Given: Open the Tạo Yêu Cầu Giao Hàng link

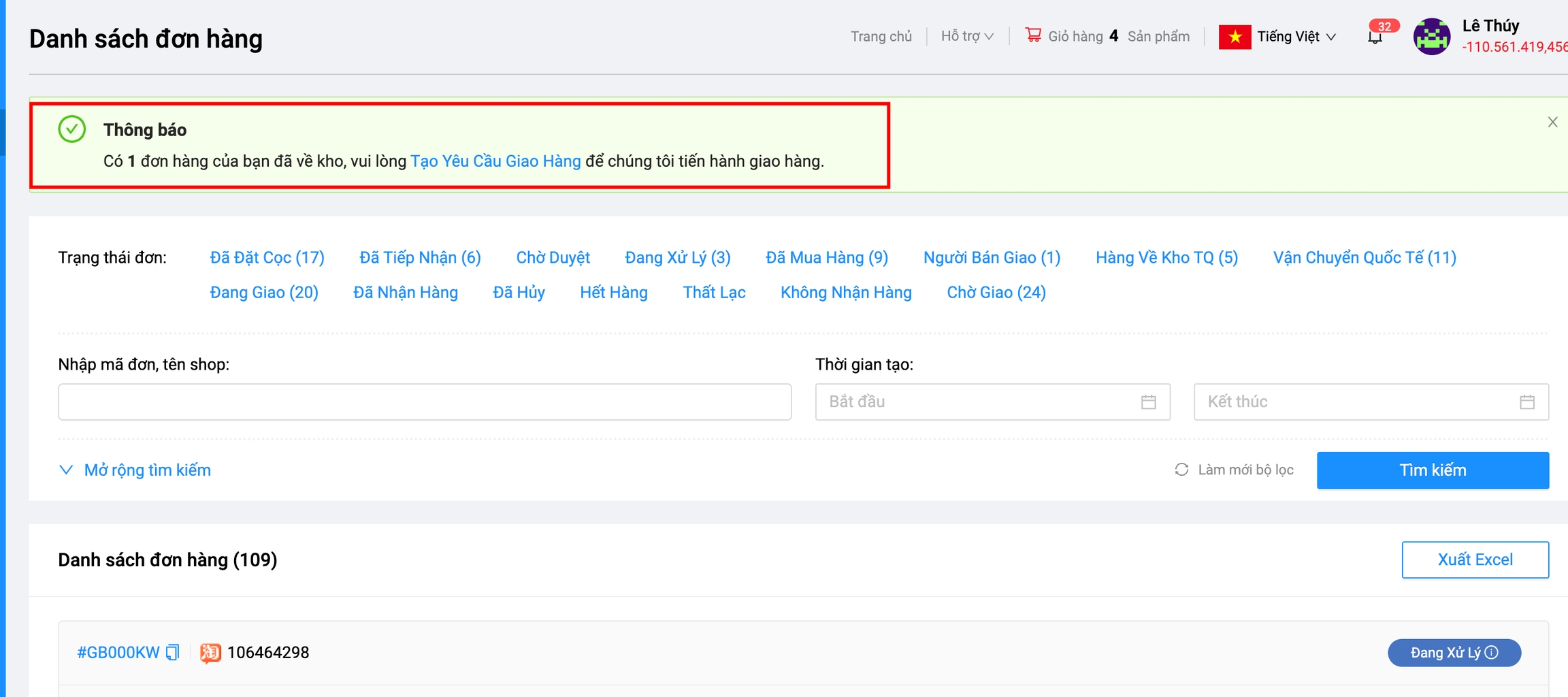Looking at the screenshot, I should pos(495,161).
